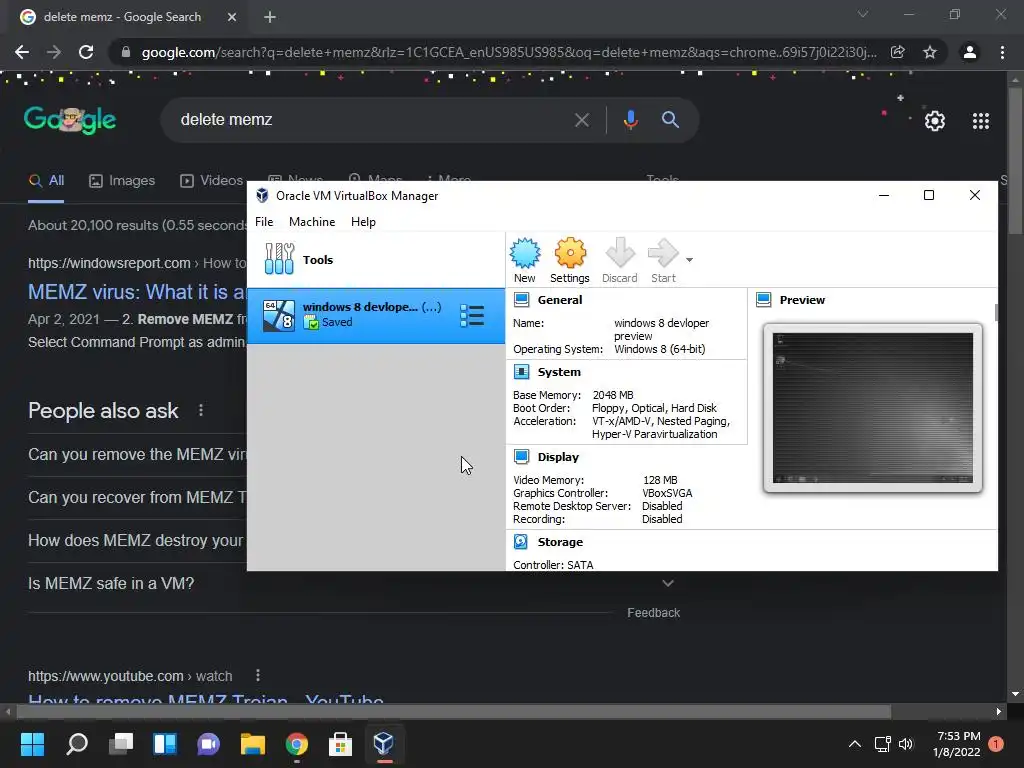Click Preview section monitor icon
Image resolution: width=1024 pixels, height=768 pixels.
[x=763, y=300]
